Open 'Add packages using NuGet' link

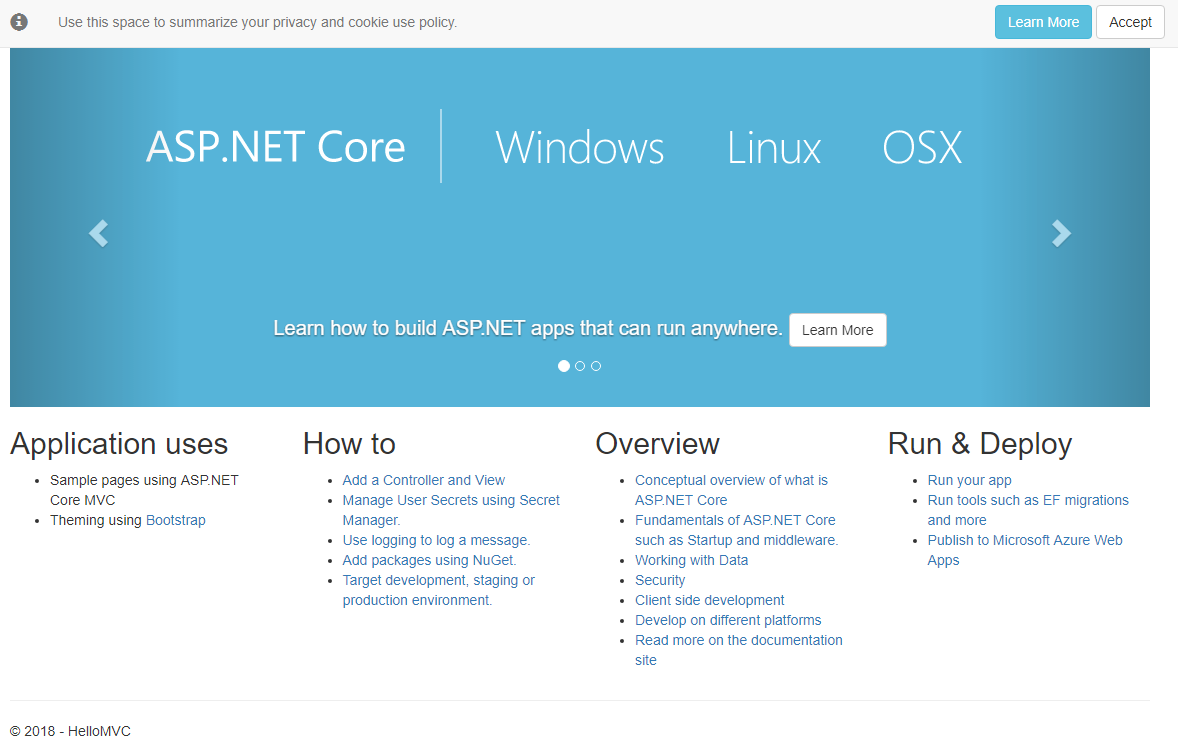[x=429, y=560]
